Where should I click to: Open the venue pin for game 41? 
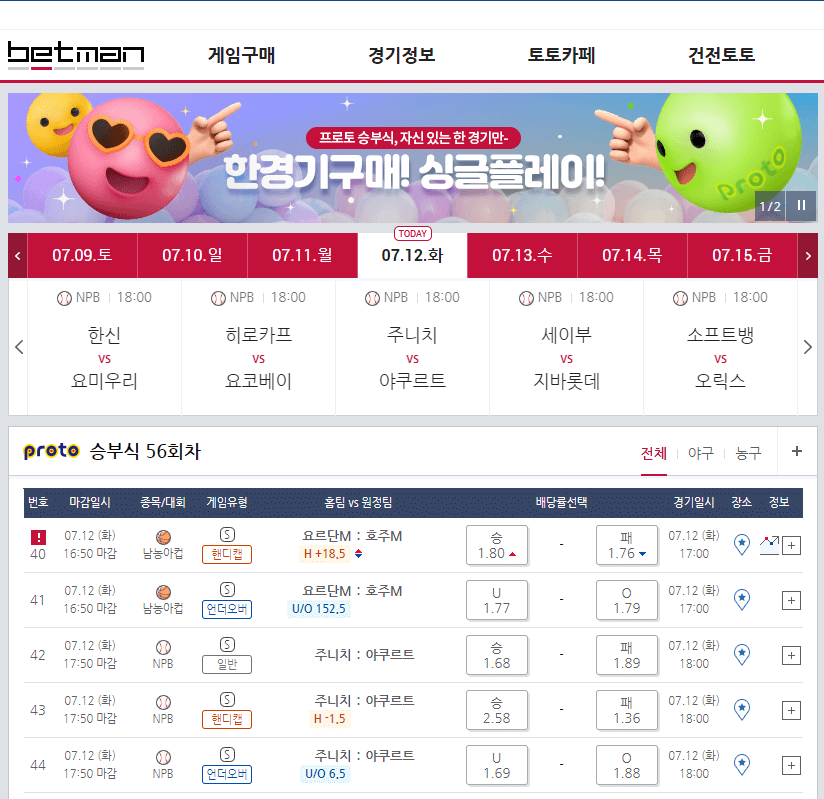[x=741, y=599]
